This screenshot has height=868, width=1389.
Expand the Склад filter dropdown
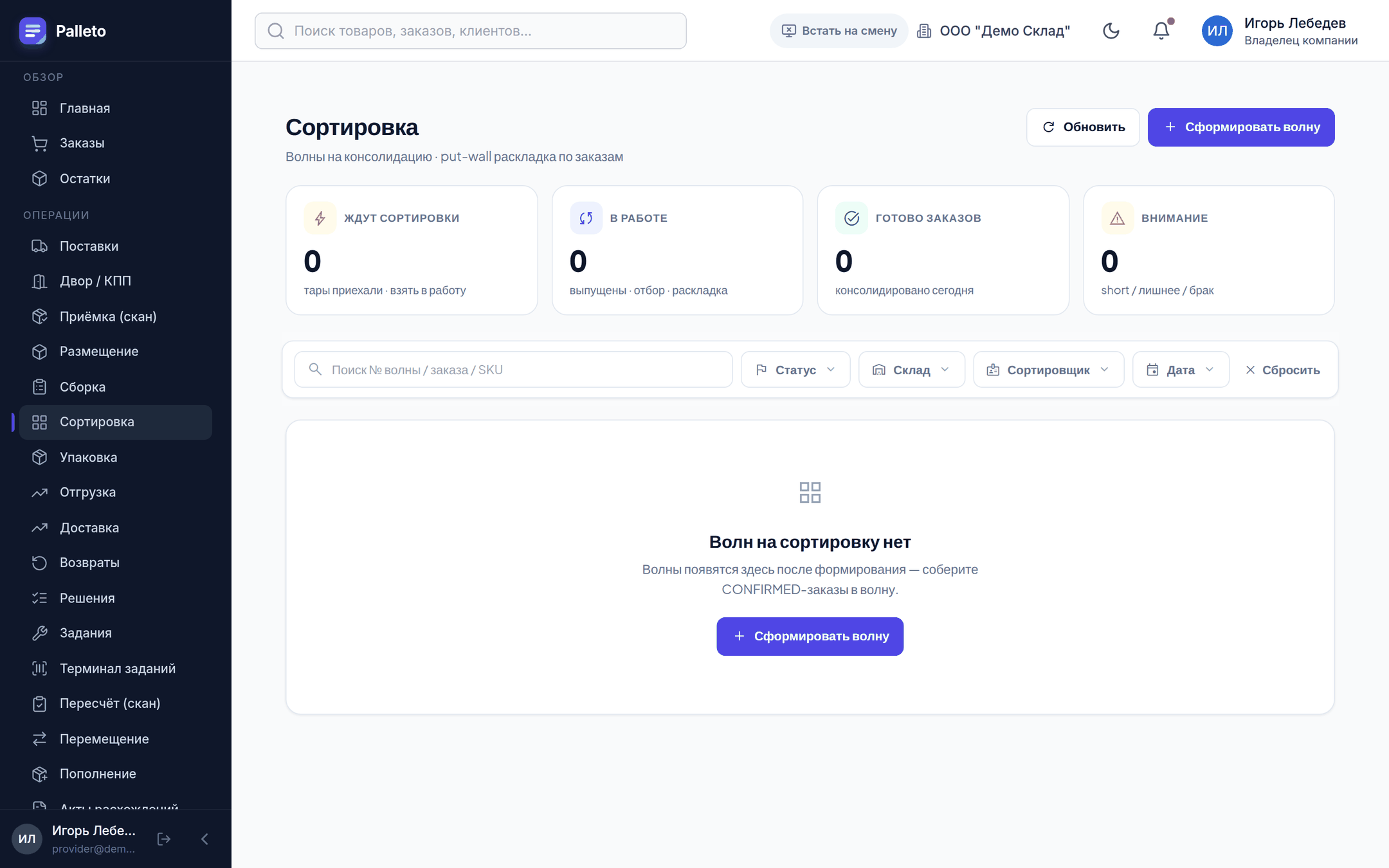tap(911, 370)
